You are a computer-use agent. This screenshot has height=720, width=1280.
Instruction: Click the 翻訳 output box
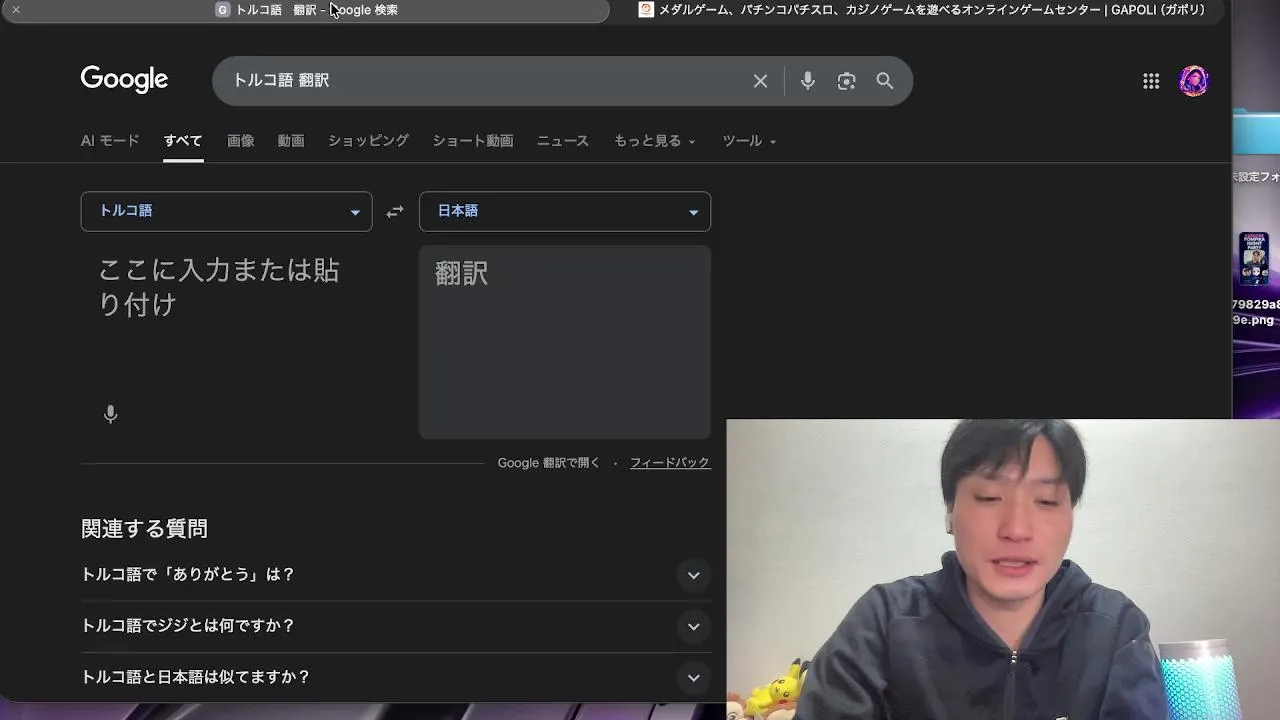(x=565, y=342)
